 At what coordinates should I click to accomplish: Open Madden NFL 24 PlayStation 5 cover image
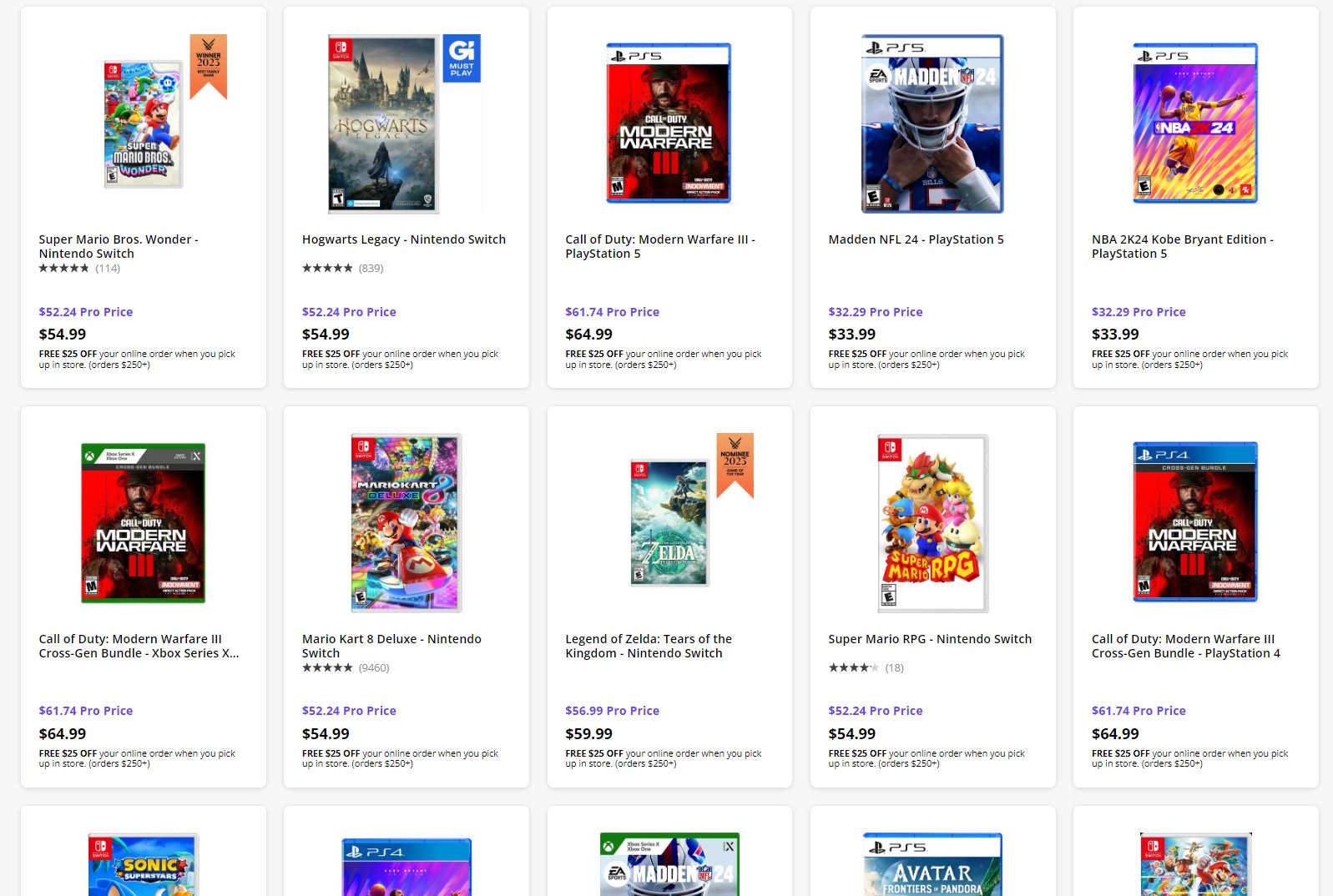(x=932, y=123)
